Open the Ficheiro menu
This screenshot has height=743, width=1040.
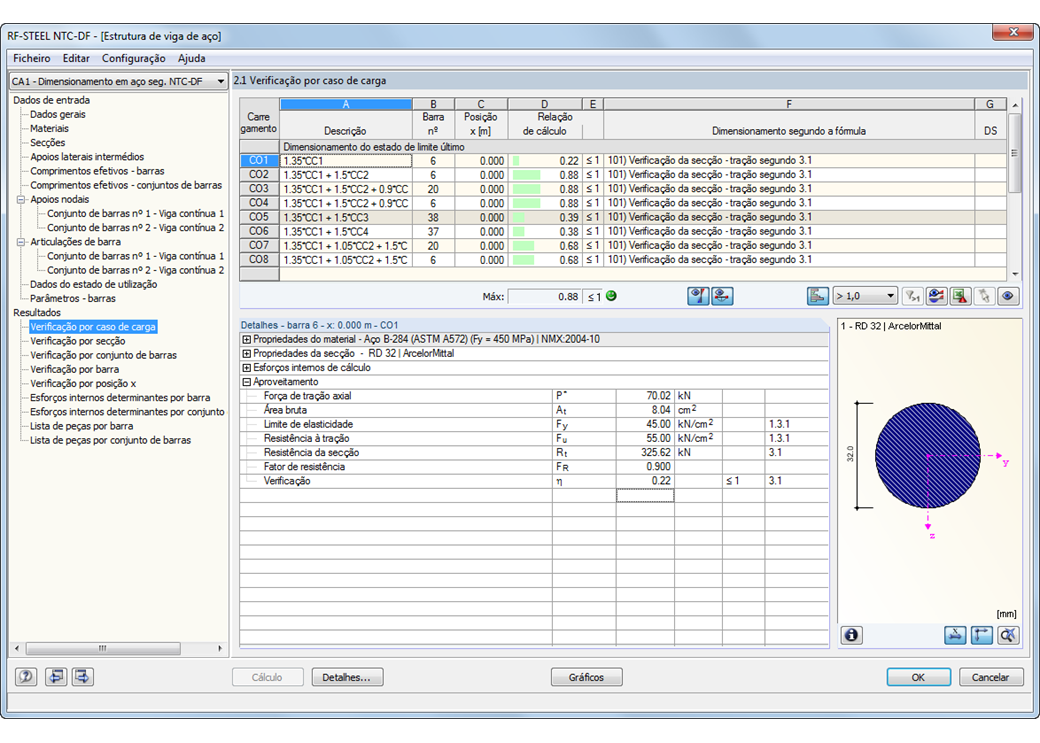click(32, 58)
